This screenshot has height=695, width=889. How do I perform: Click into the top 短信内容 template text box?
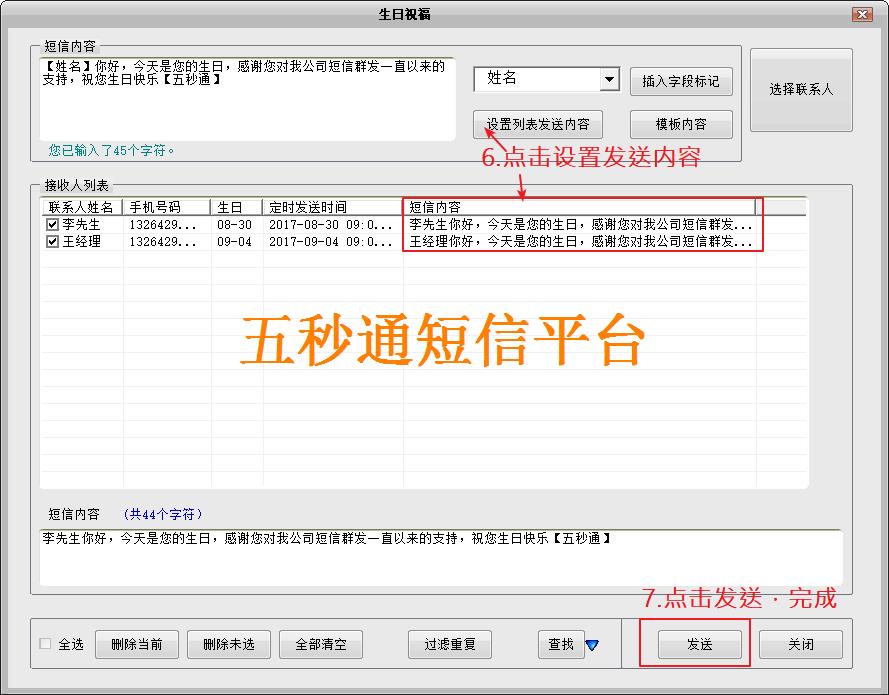click(247, 99)
